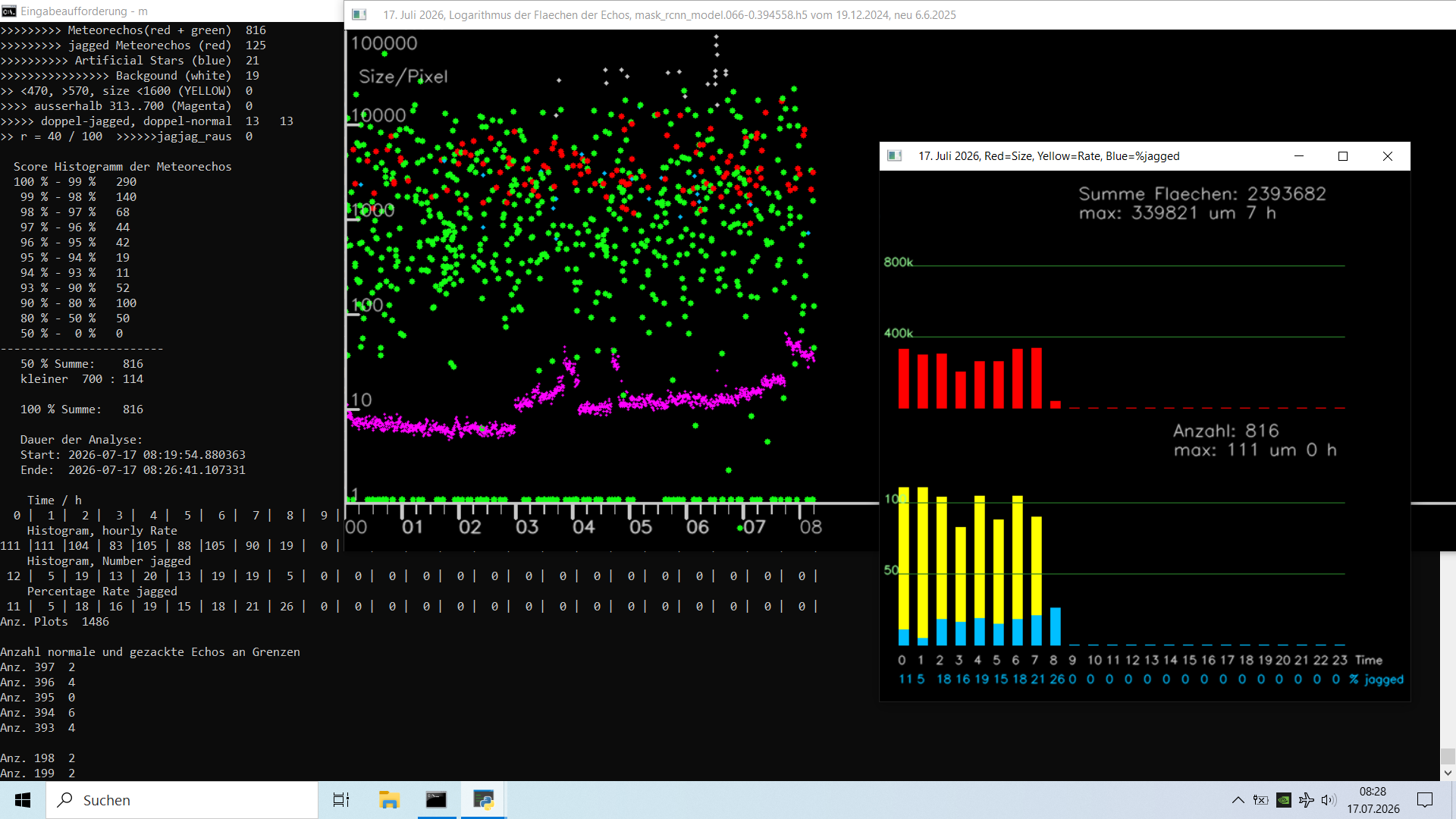Close the Red=Size histogram window

coord(1388,155)
